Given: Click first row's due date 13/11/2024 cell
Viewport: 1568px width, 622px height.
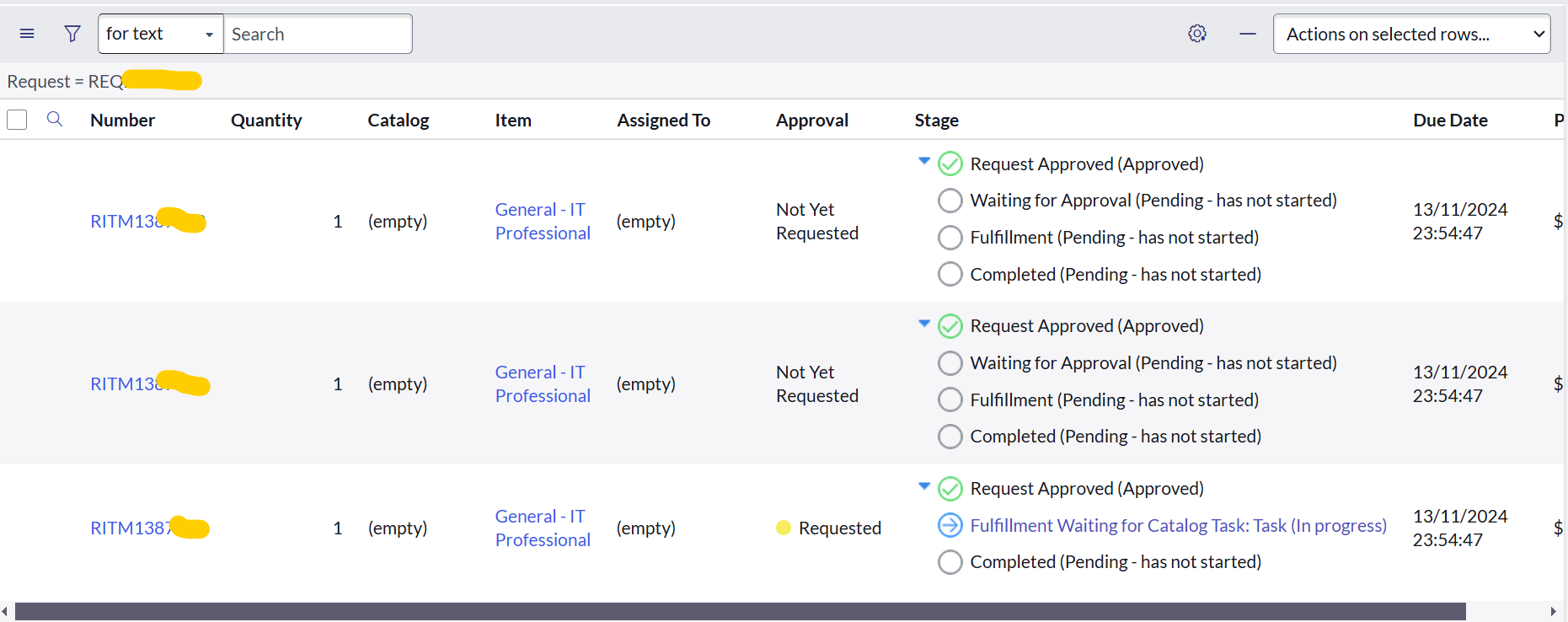Looking at the screenshot, I should 1460,221.
